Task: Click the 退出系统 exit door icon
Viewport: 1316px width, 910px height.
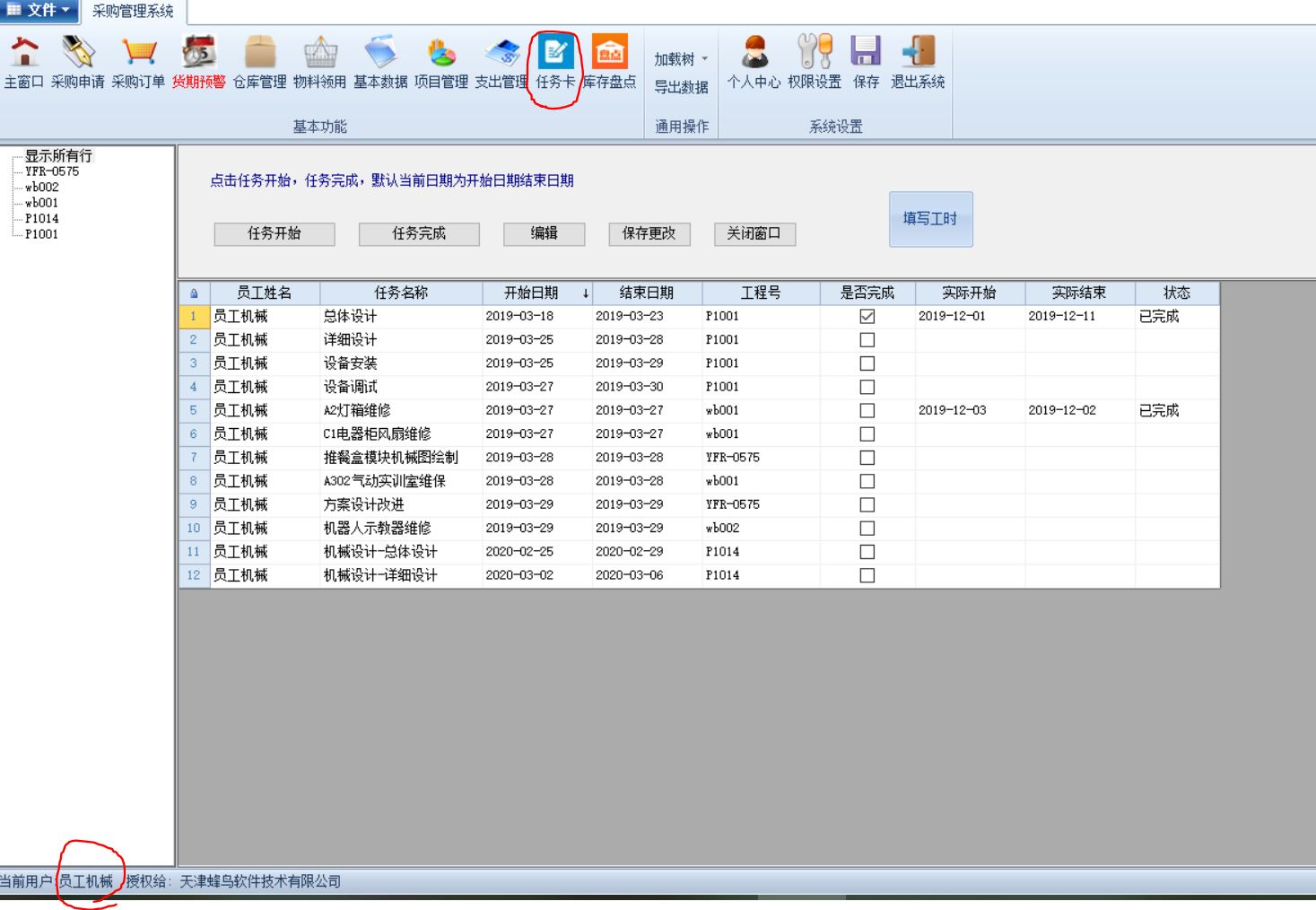Action: click(x=918, y=53)
